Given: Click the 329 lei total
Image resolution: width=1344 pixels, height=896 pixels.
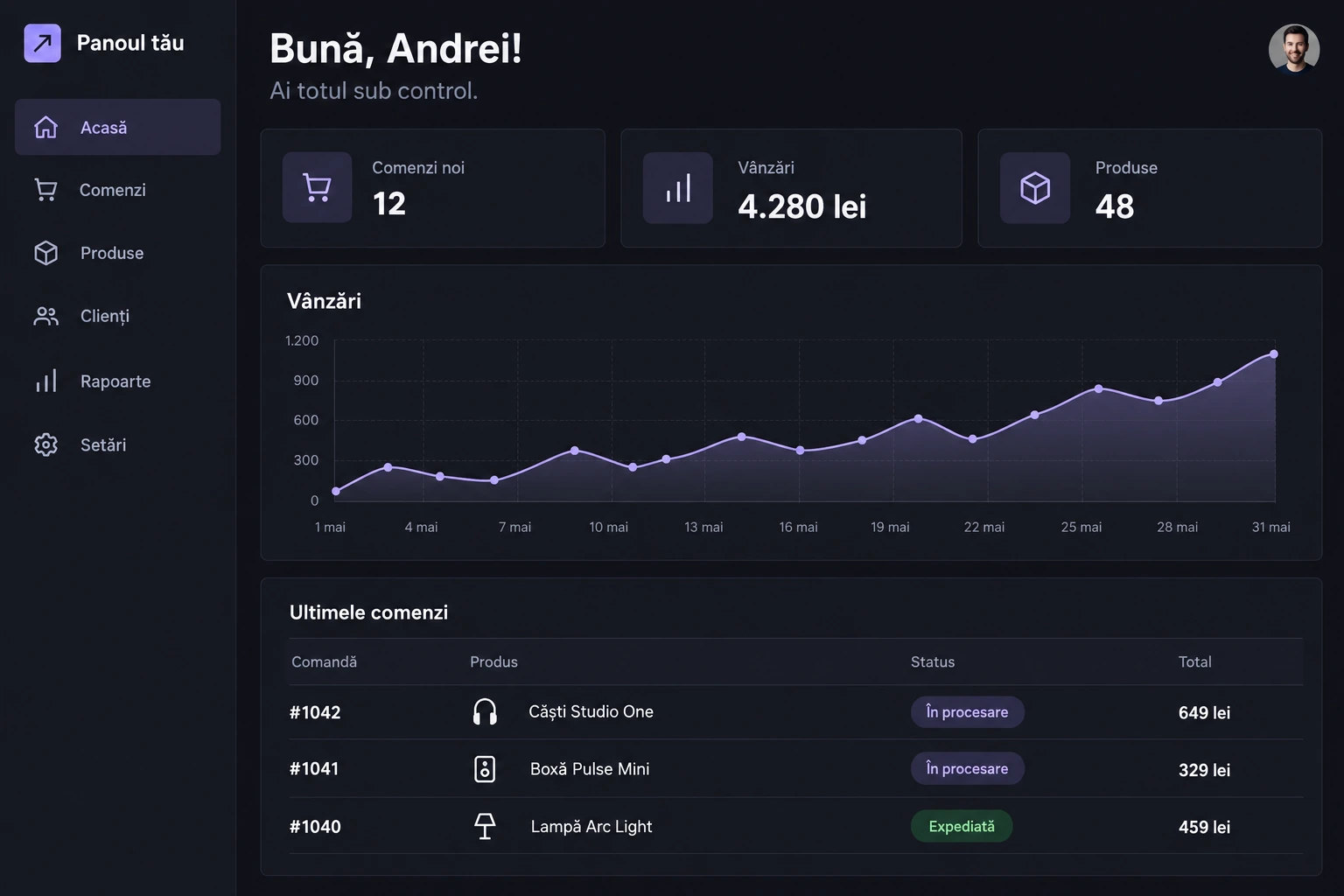Looking at the screenshot, I should click(1204, 770).
